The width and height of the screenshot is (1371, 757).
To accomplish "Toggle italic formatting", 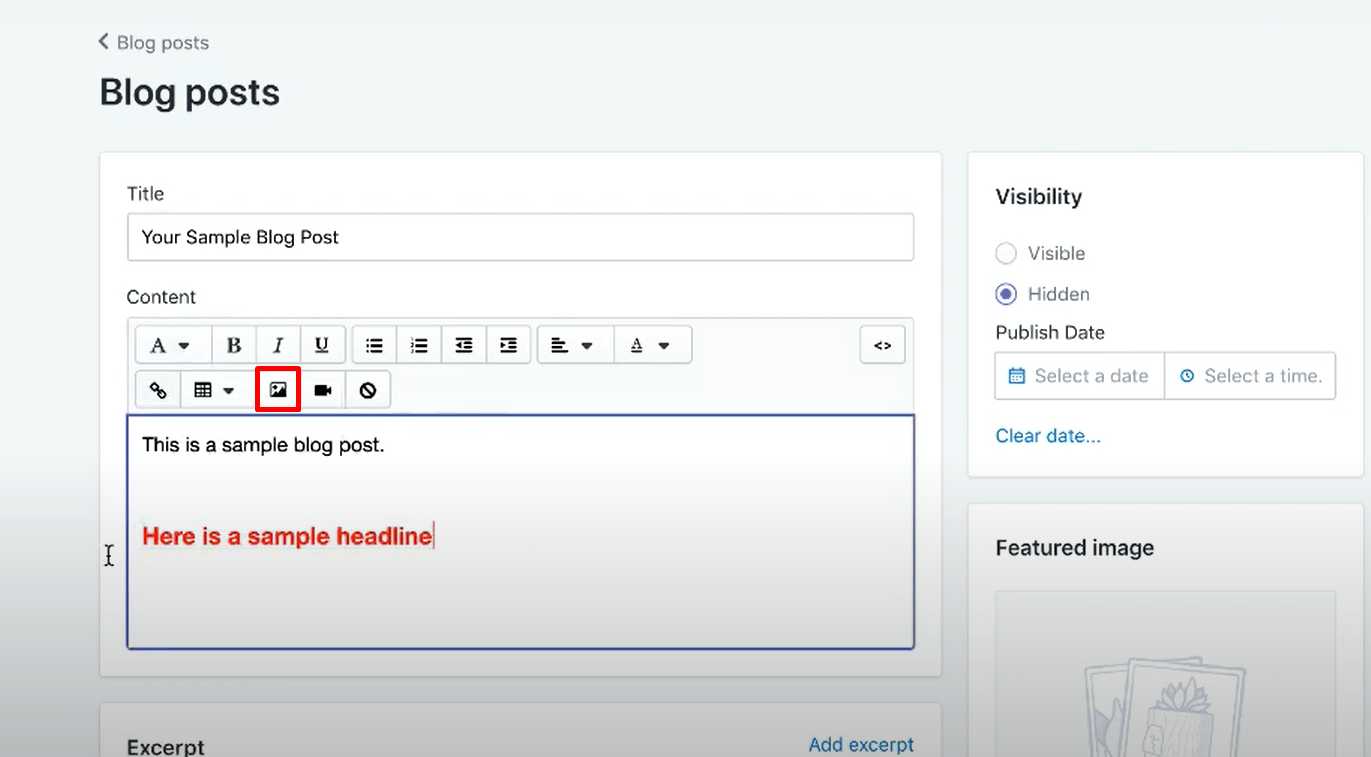I will click(x=278, y=345).
